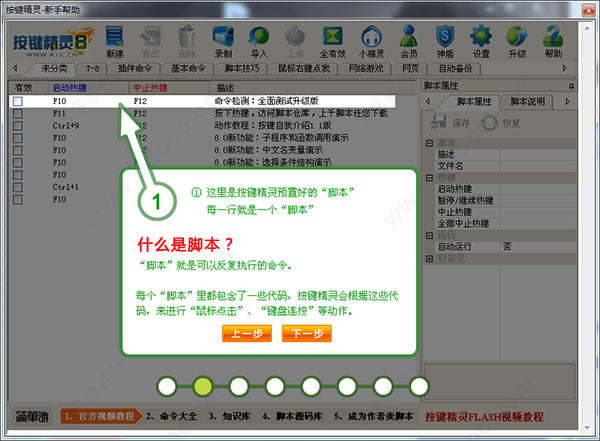Click the 导入 (Import) toolbar icon
This screenshot has height=441, width=600.
tap(259, 42)
